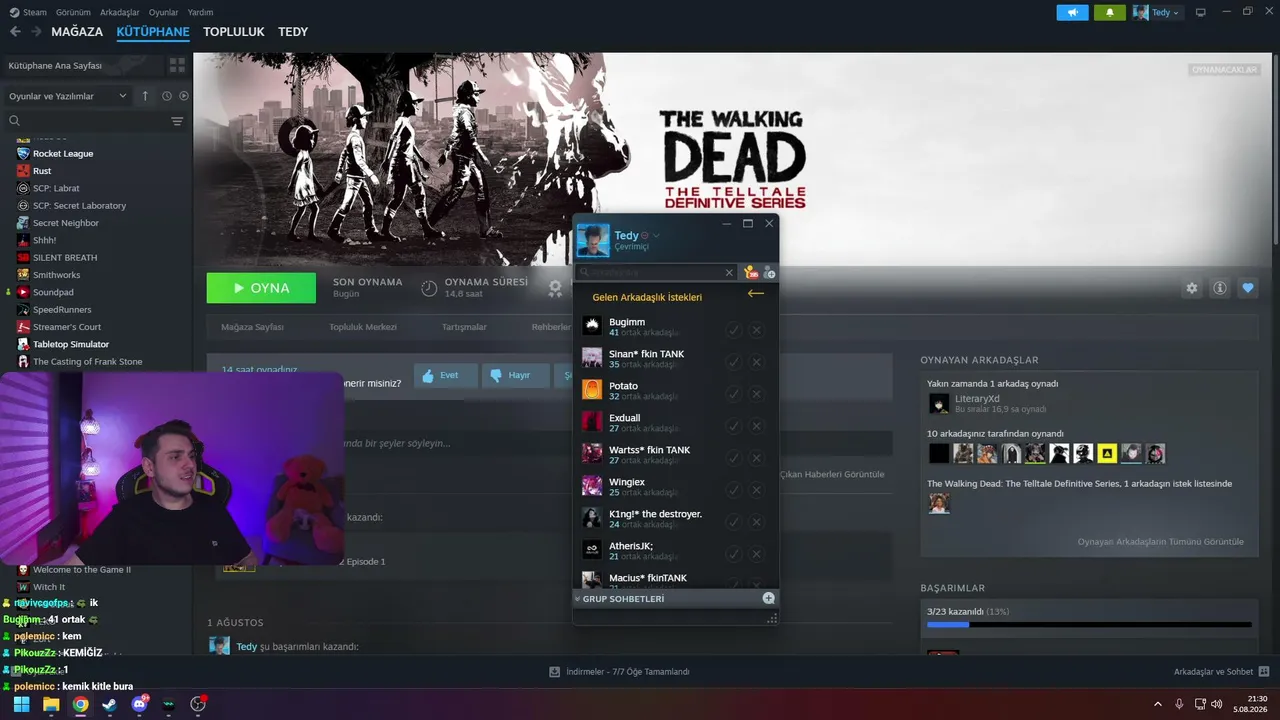Screen dimensions: 1280x720
Task: Open Windows Start menu
Action: (21, 704)
